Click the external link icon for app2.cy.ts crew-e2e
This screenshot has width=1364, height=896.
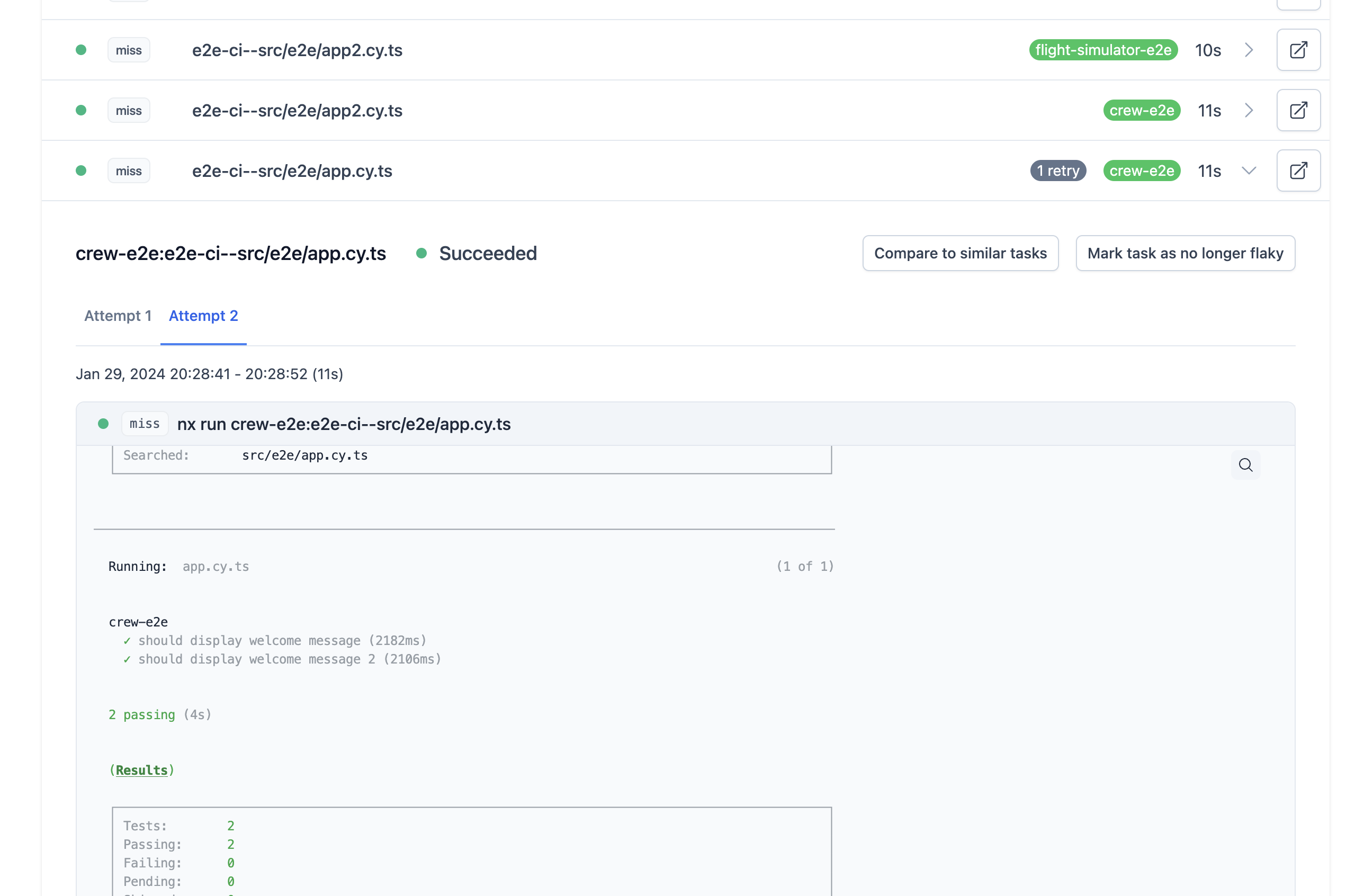pyautogui.click(x=1298, y=110)
